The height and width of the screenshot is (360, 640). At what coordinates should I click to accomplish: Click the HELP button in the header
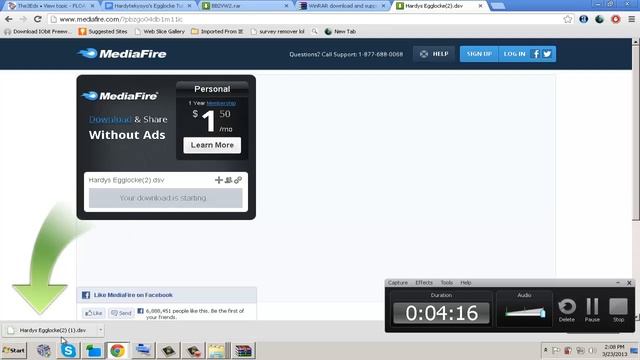coord(434,54)
